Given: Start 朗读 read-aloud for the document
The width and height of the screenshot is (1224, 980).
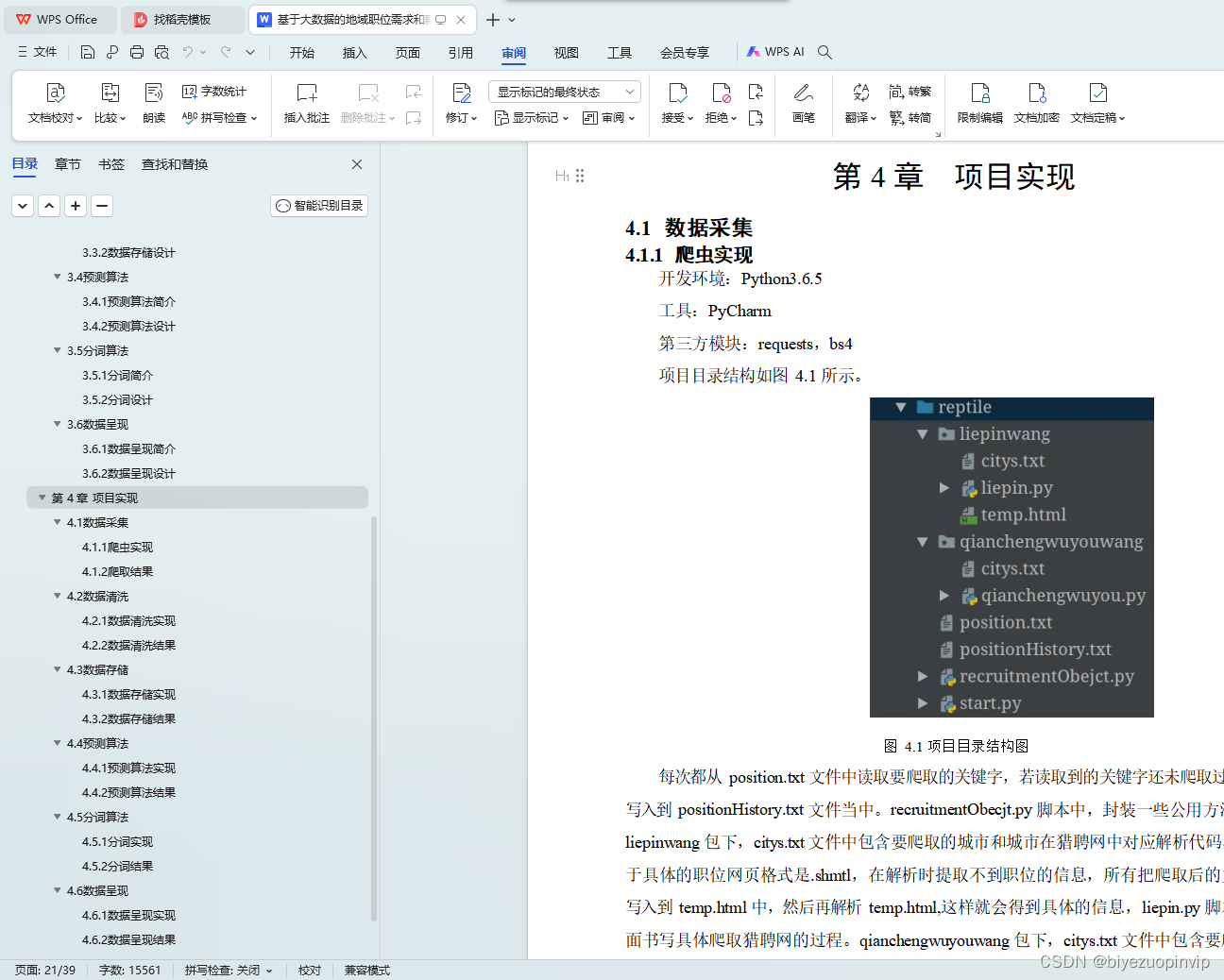Looking at the screenshot, I should click(153, 104).
